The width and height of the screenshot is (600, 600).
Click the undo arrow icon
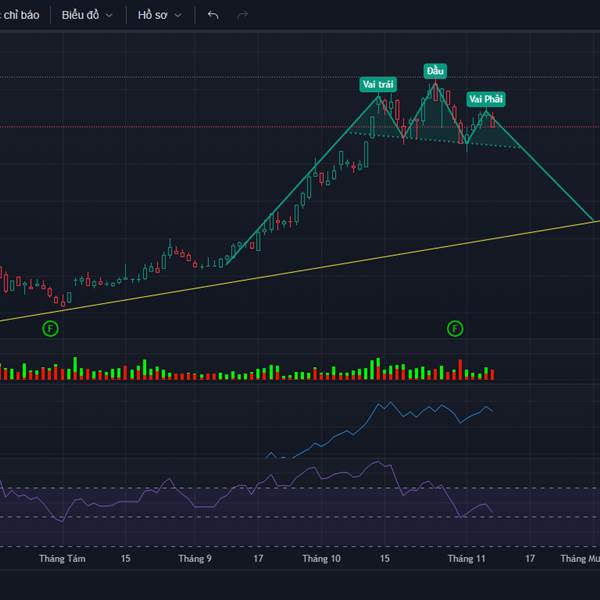(x=212, y=15)
